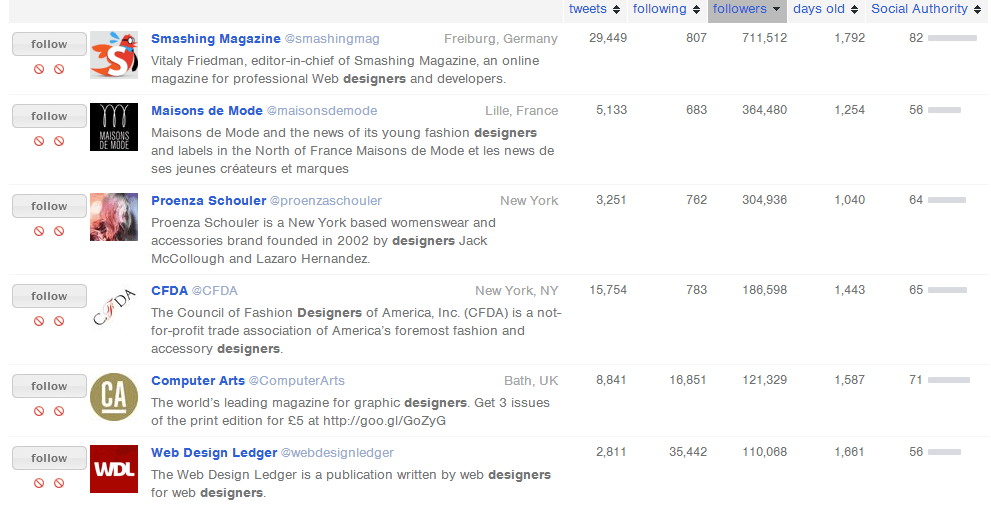
Task: Click second block icon in Web Design Ledger row
Action: click(59, 483)
